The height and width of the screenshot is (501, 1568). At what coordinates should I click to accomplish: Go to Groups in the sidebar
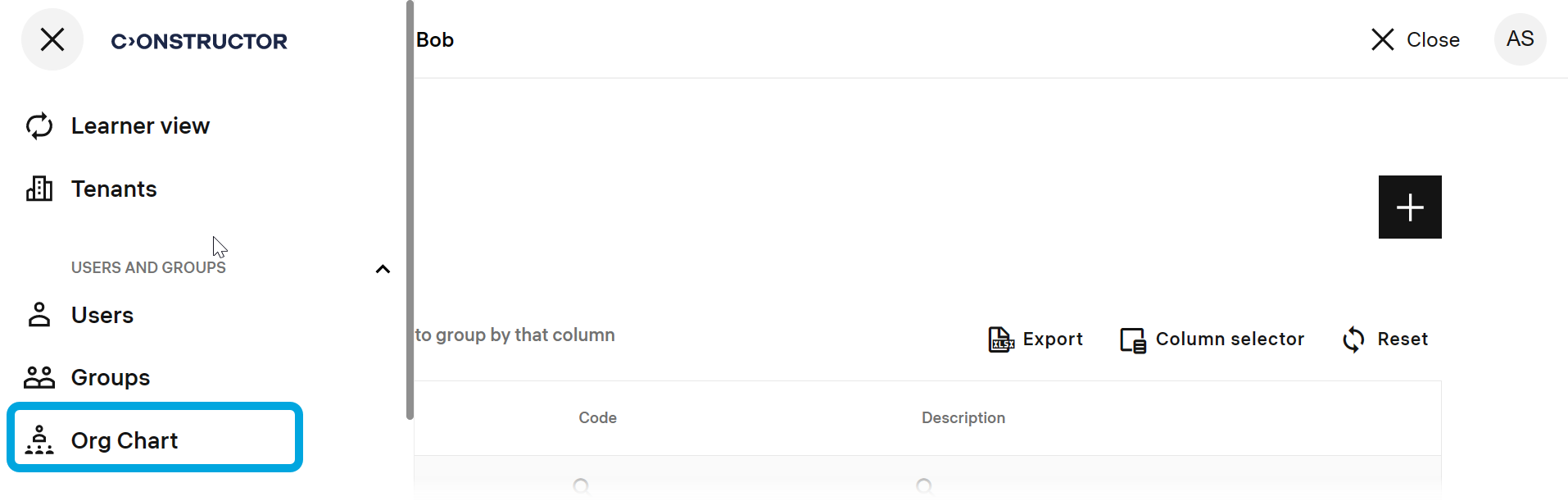coord(111,377)
